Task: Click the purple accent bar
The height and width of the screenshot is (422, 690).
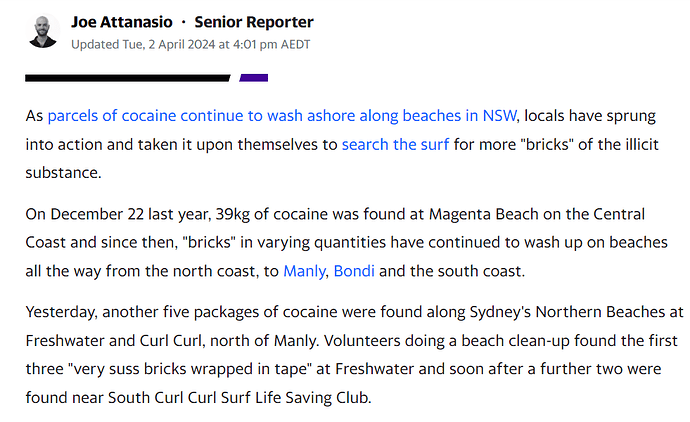Action: 253,78
